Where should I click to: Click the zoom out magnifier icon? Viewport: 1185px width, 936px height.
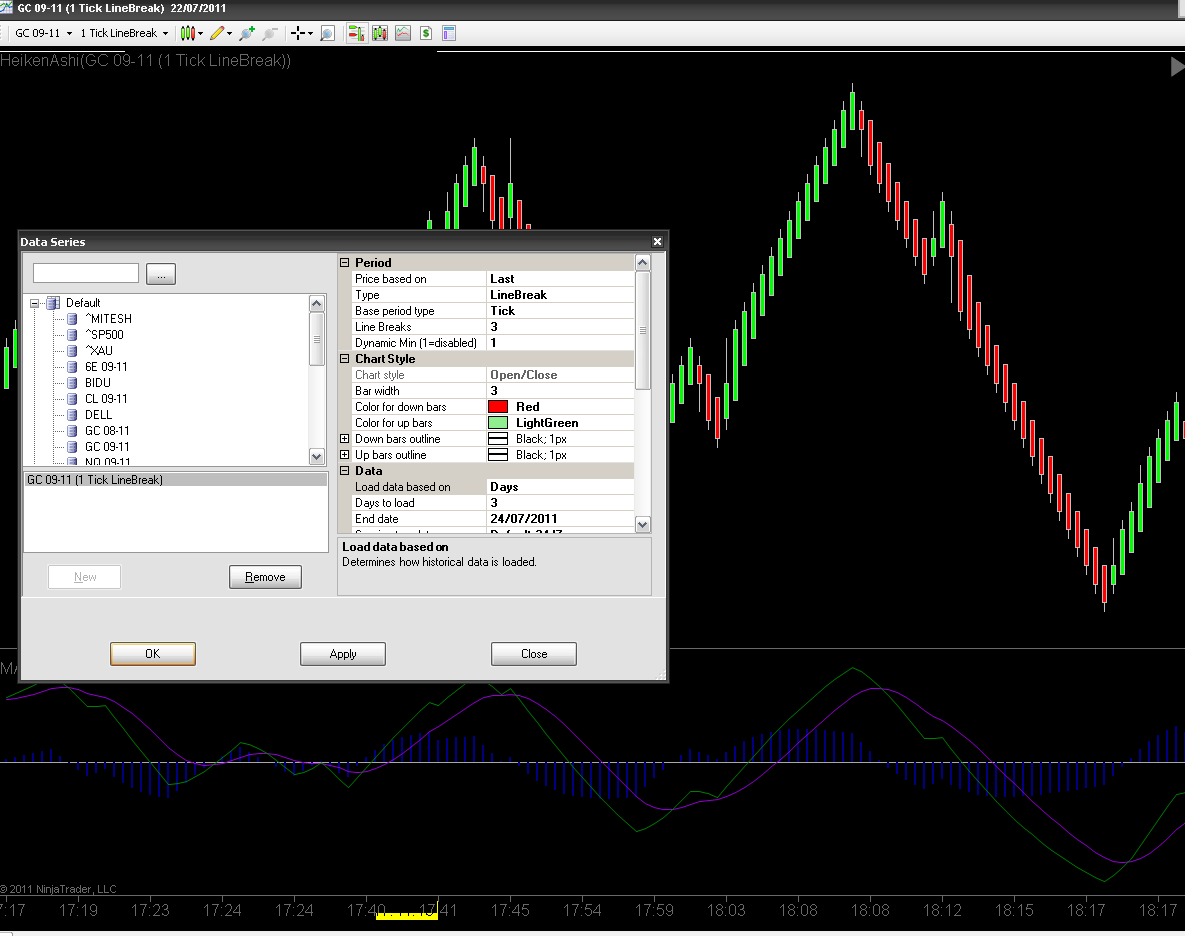tap(269, 33)
